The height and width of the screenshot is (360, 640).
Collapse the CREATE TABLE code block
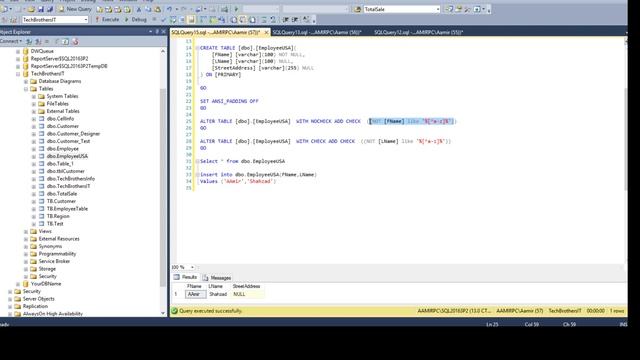pos(197,48)
